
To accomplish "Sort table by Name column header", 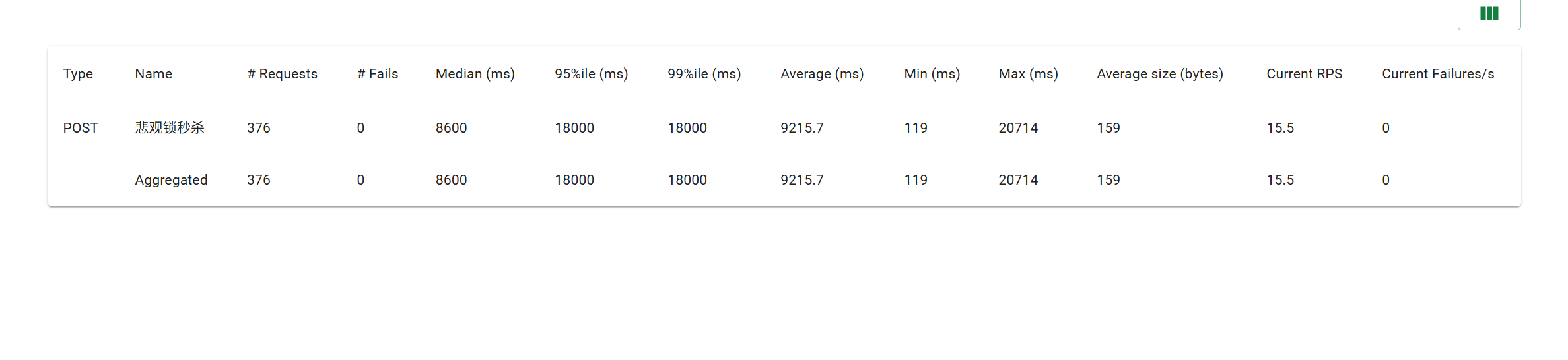I will [x=153, y=74].
